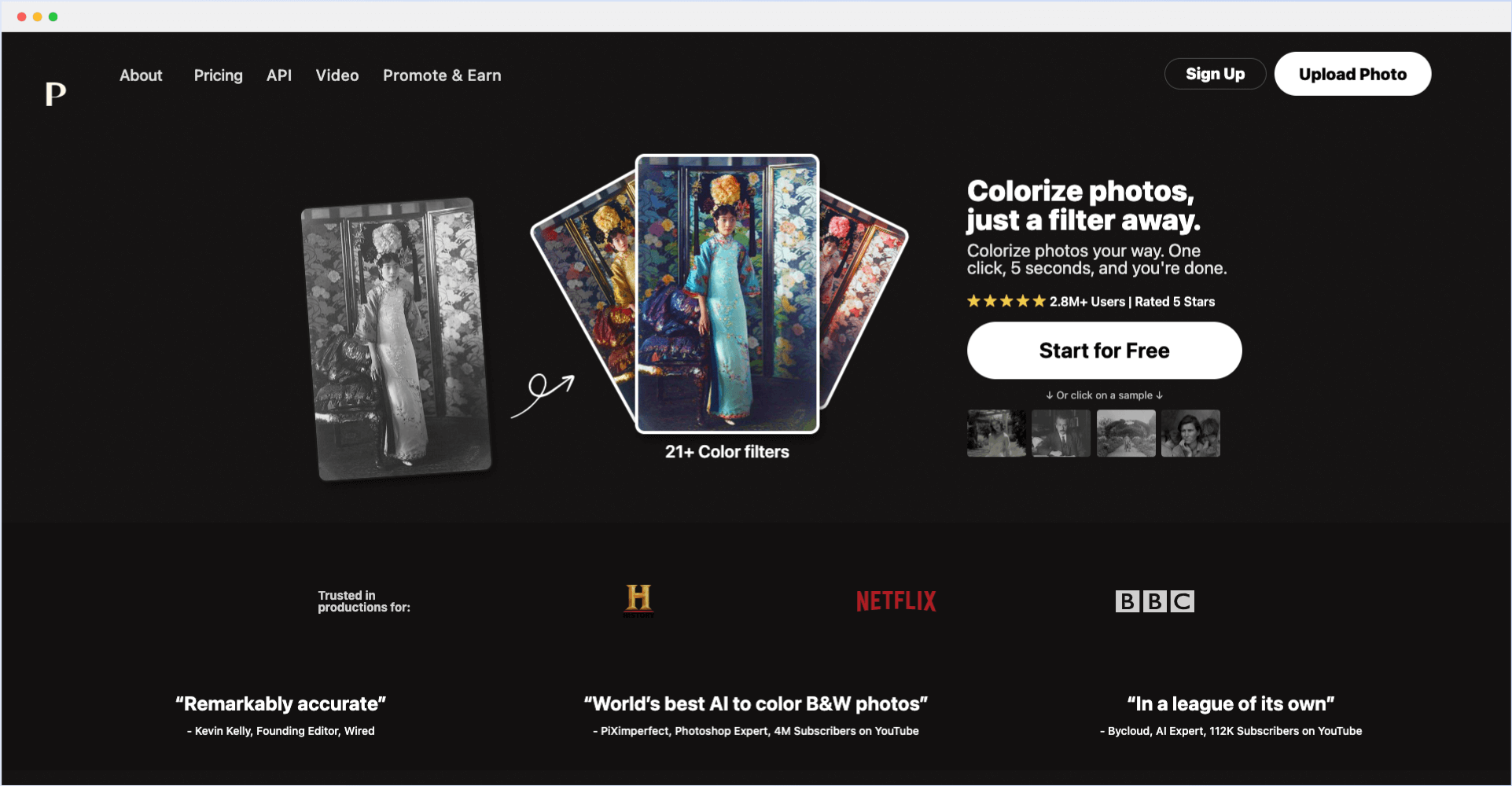Click the center colorized photo in turquoise

tap(727, 294)
